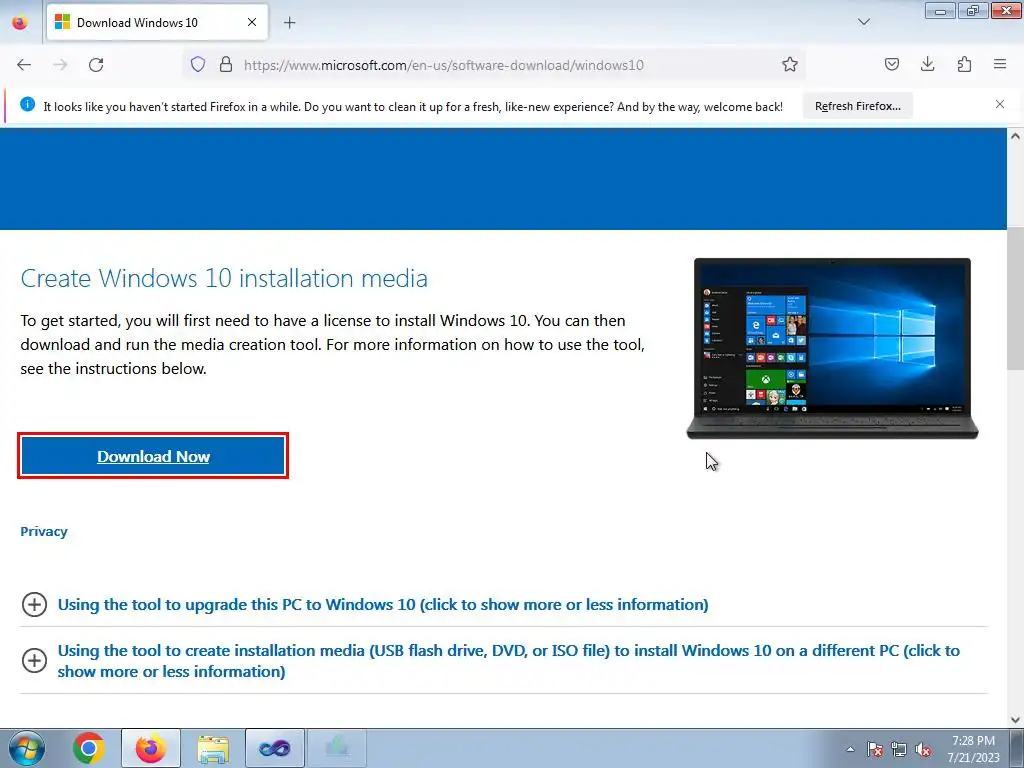The width and height of the screenshot is (1024, 768).
Task: Open the List all tabs chevron
Action: (x=864, y=22)
